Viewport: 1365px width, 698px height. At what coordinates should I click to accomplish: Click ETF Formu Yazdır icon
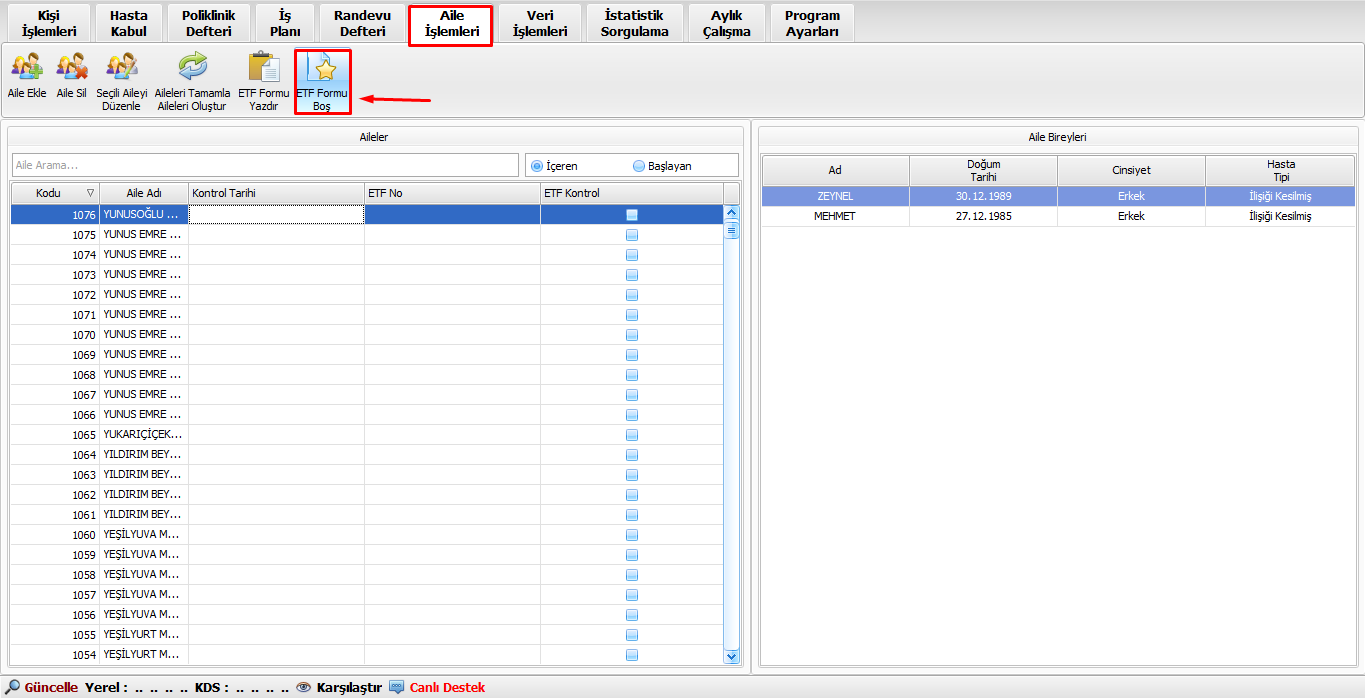(264, 67)
